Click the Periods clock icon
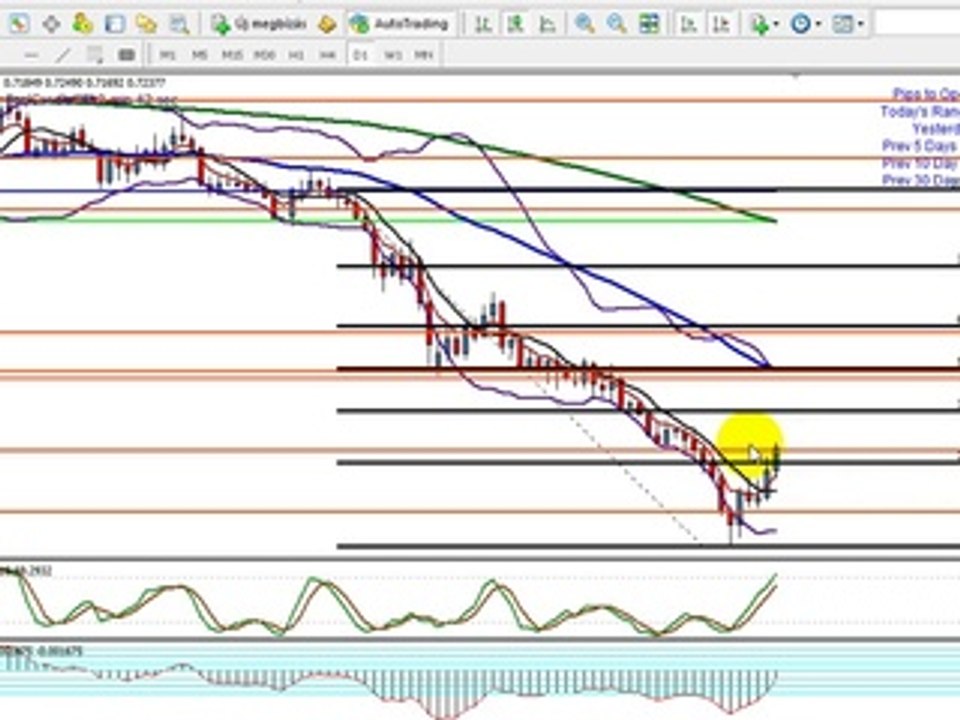Screen dimensions: 960x720 800,24
